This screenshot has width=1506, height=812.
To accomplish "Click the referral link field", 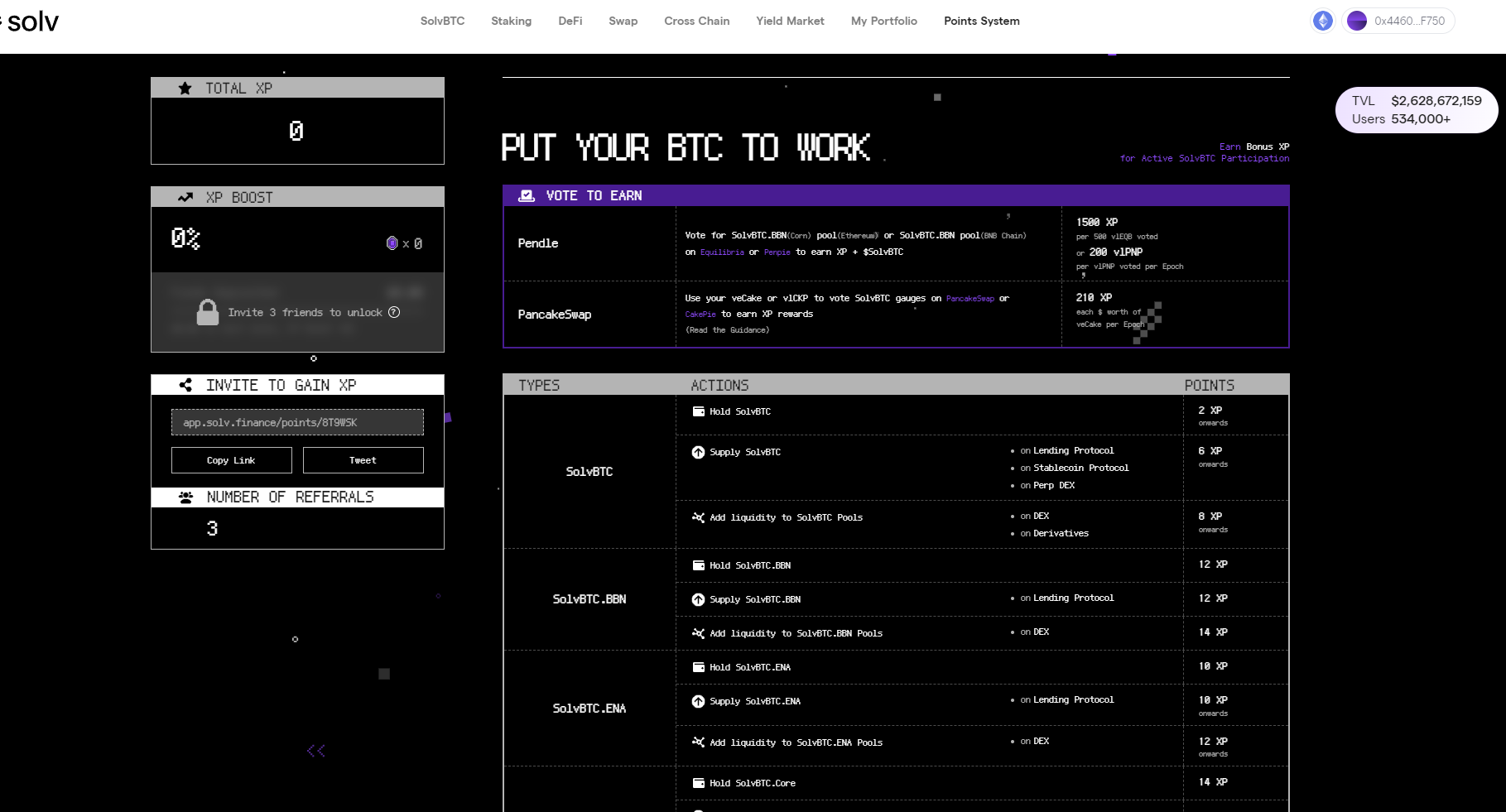I will (x=297, y=422).
